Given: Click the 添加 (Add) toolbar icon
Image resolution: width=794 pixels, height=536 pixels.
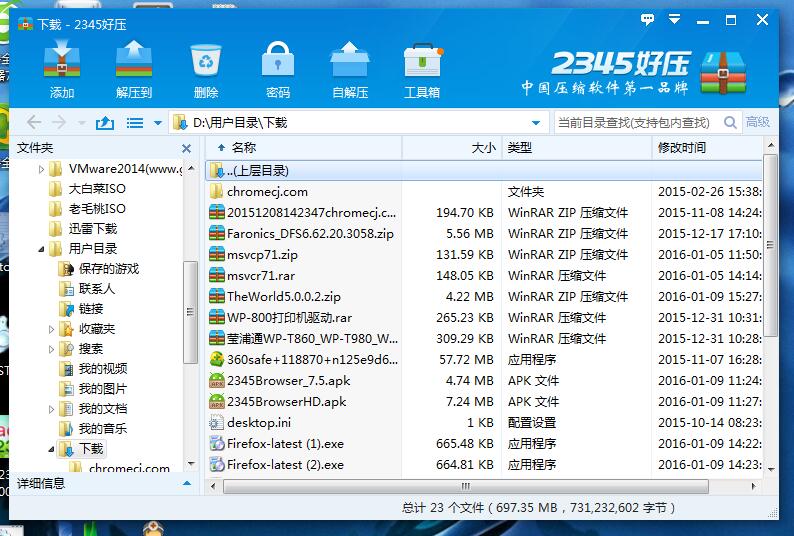Looking at the screenshot, I should tap(62, 60).
